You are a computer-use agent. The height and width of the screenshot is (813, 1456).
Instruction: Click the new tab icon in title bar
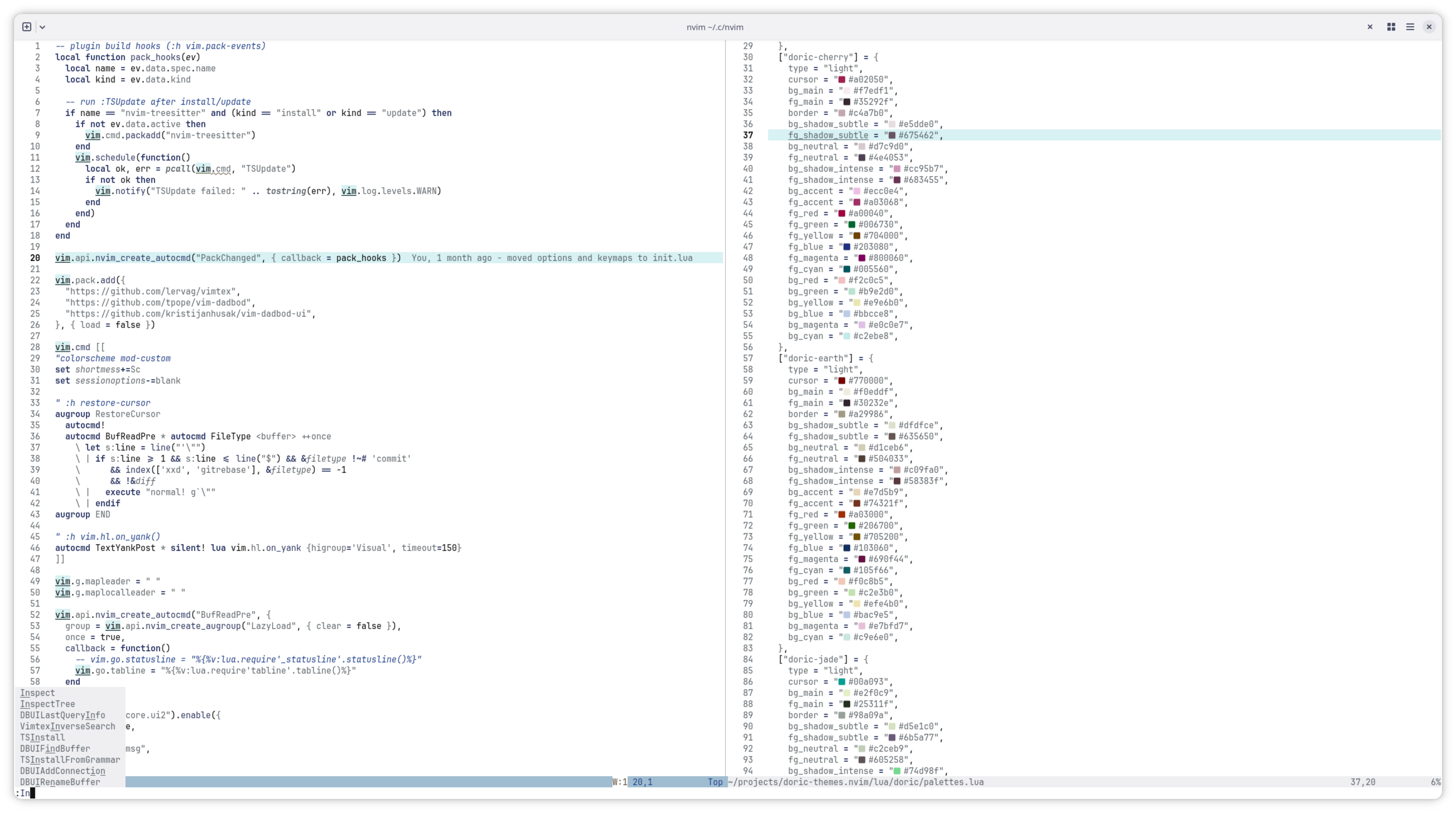coord(26,26)
